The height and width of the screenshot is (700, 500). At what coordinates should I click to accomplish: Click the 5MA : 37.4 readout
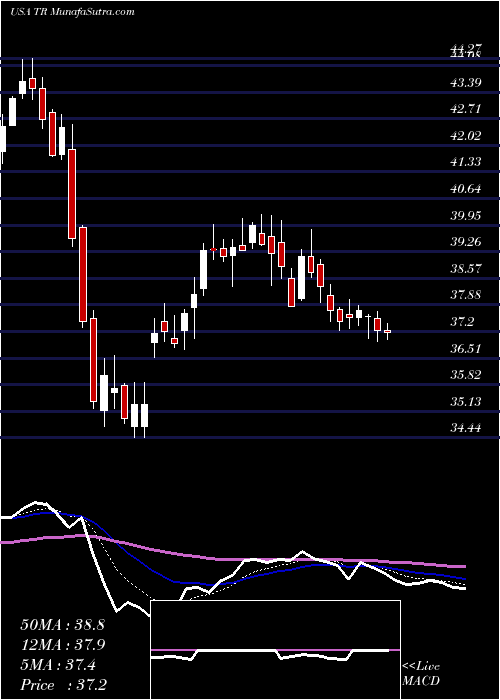(58, 665)
